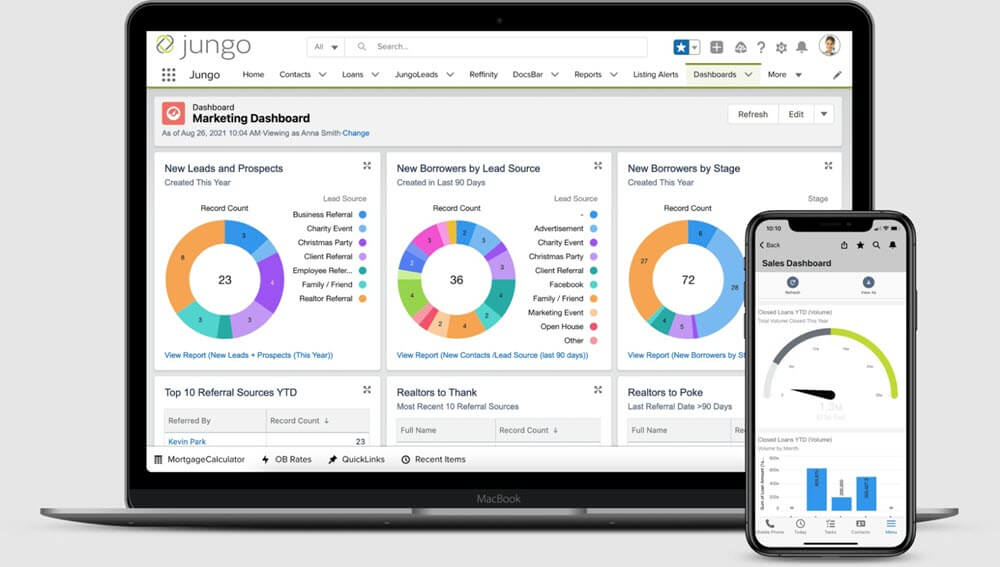Screen dimensions: 1000x567
Task: Go to the Home tab
Action: click(253, 75)
